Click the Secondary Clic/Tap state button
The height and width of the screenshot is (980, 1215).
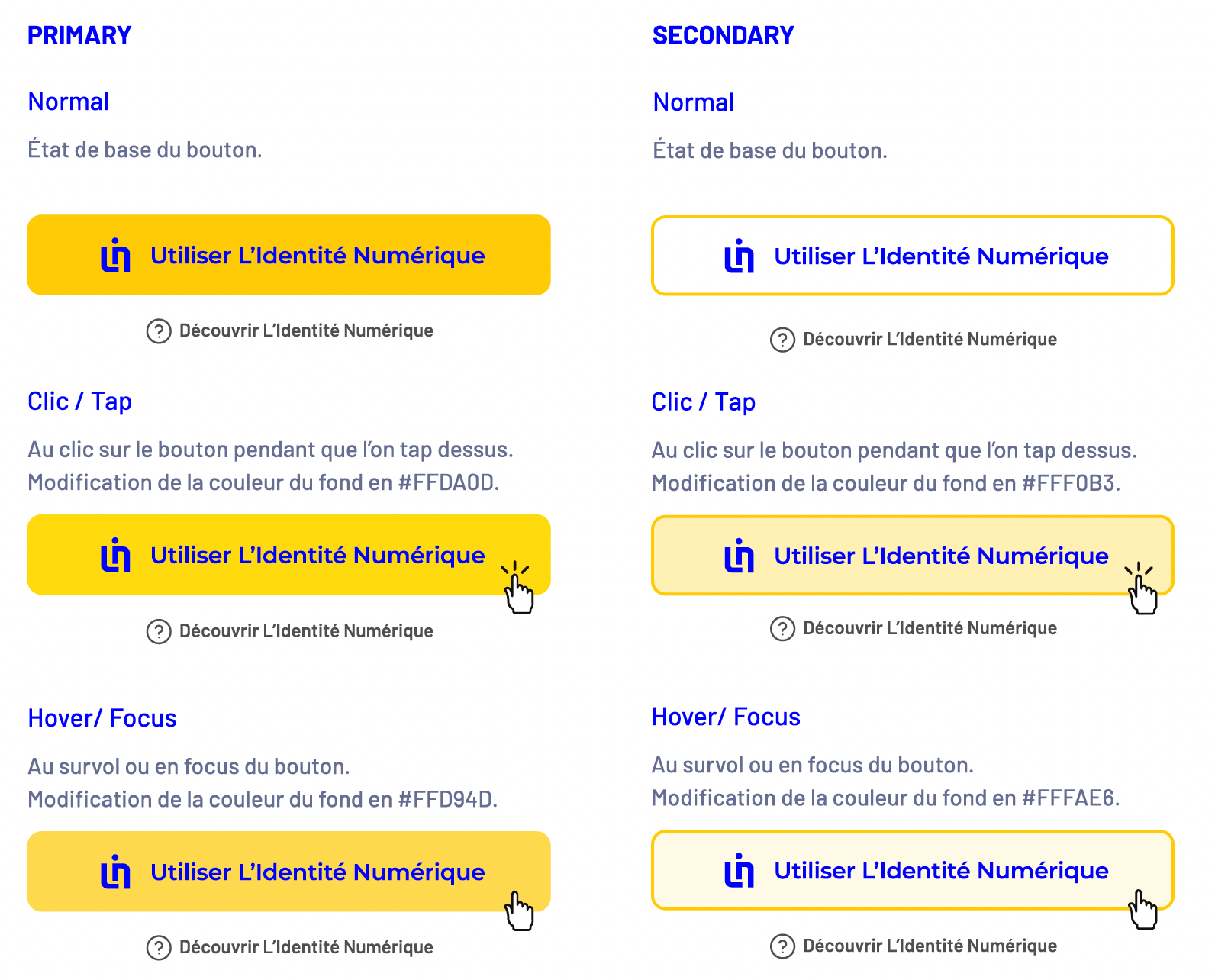click(912, 556)
